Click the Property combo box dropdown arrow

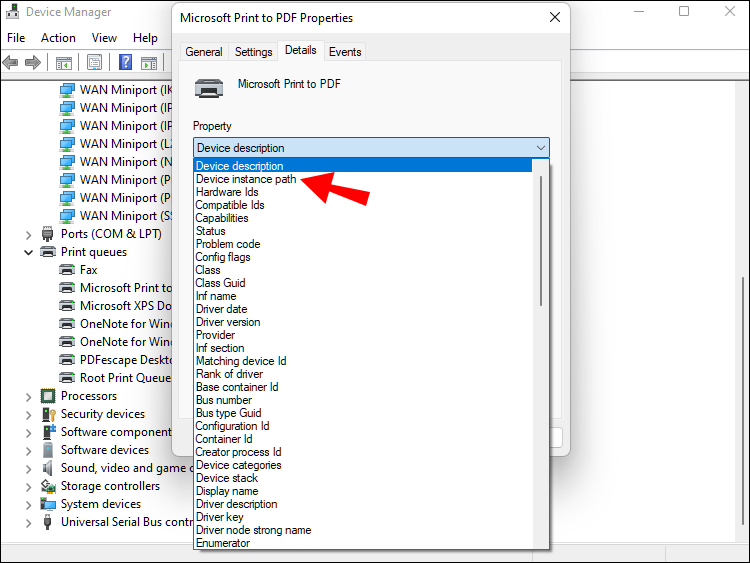coord(540,148)
